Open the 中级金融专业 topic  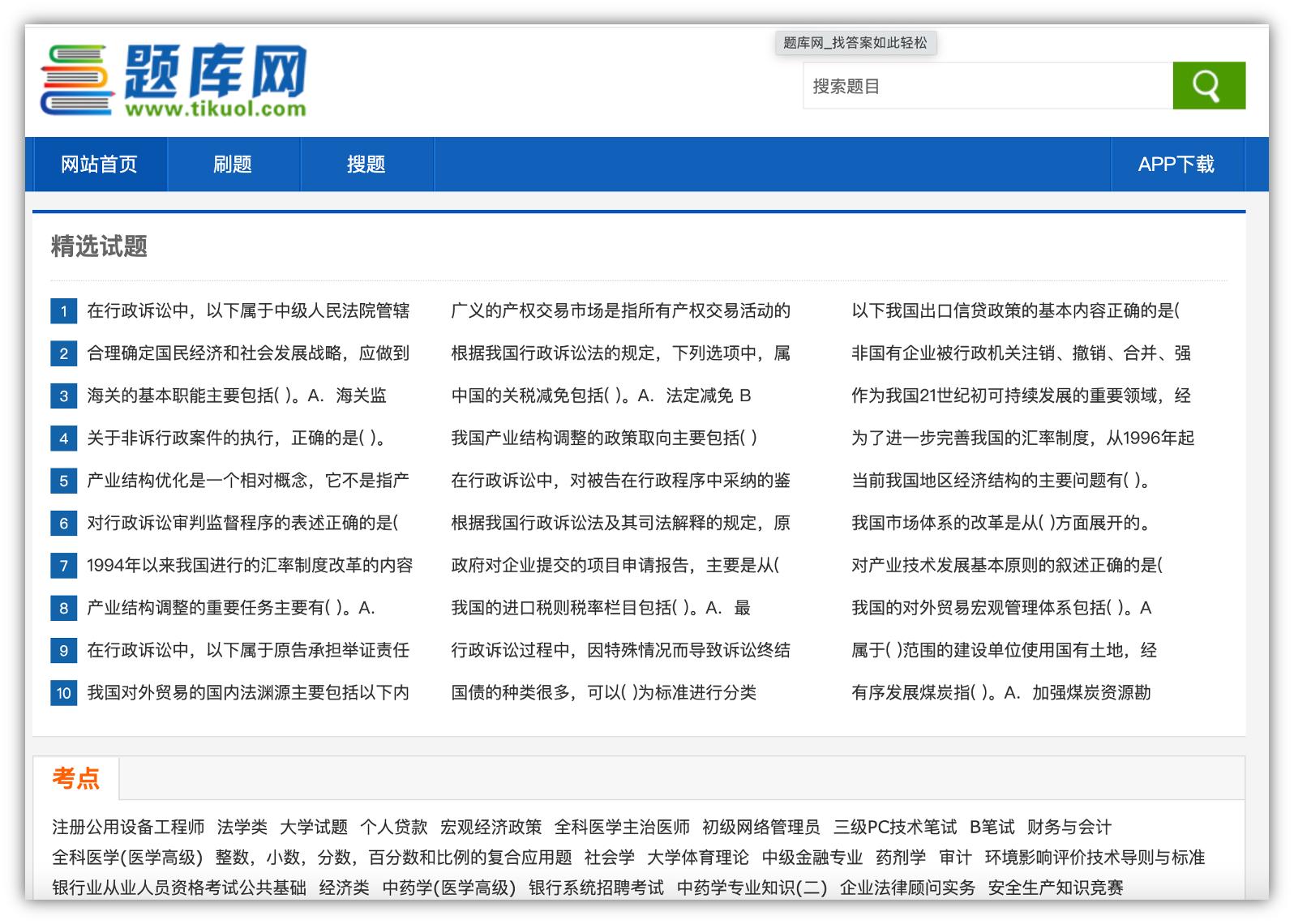(x=812, y=858)
